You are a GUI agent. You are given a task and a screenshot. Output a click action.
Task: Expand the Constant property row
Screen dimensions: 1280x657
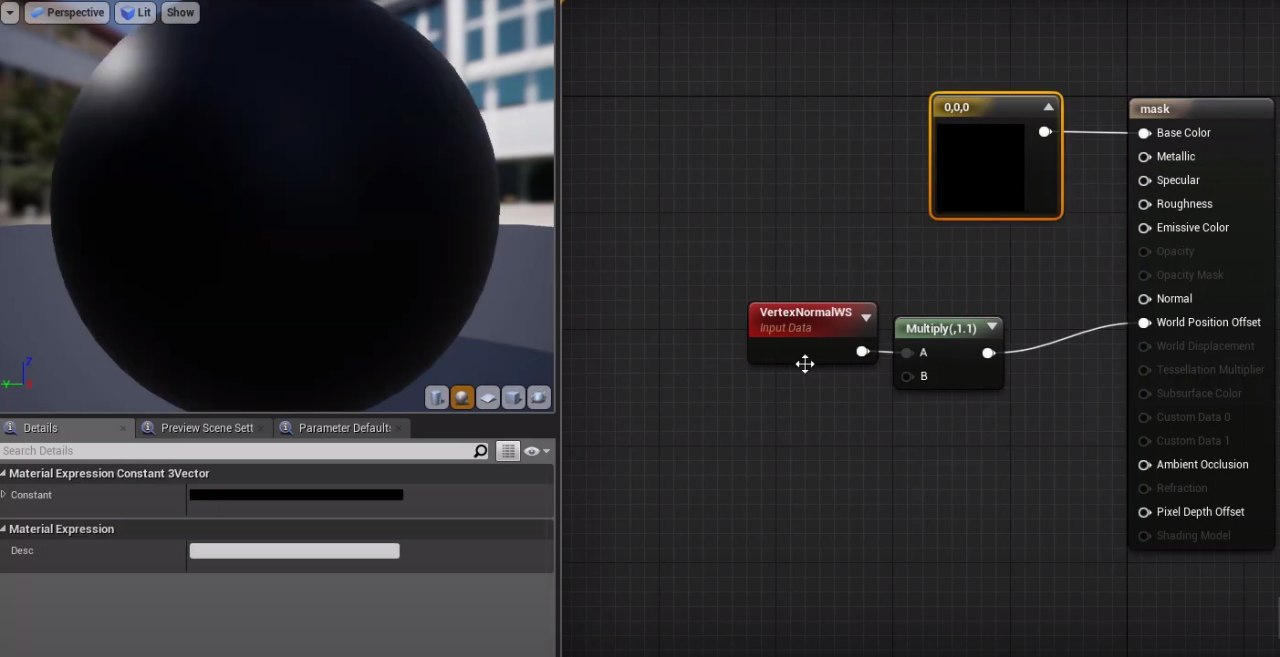tap(4, 495)
